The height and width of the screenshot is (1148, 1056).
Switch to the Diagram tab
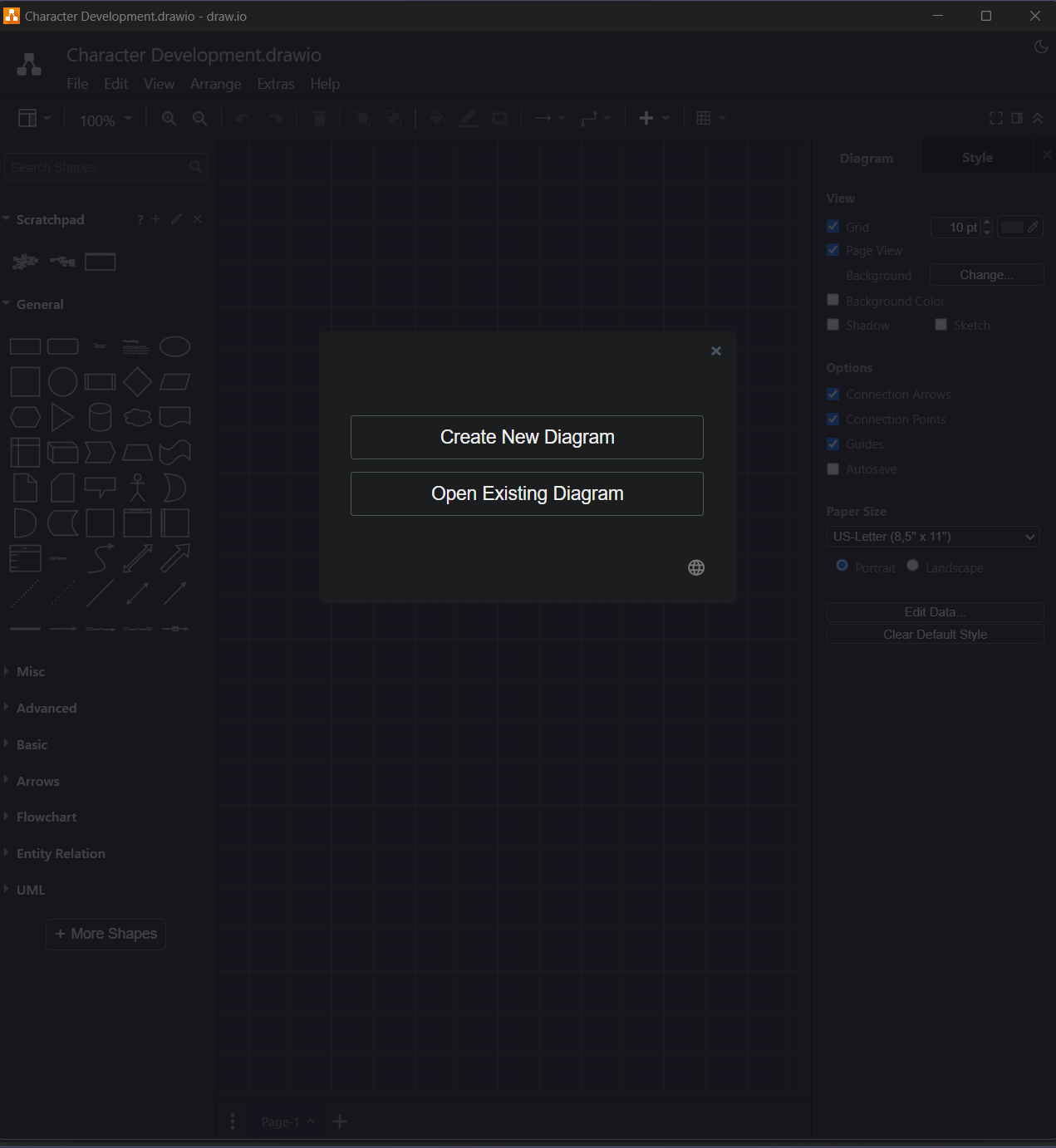(866, 157)
